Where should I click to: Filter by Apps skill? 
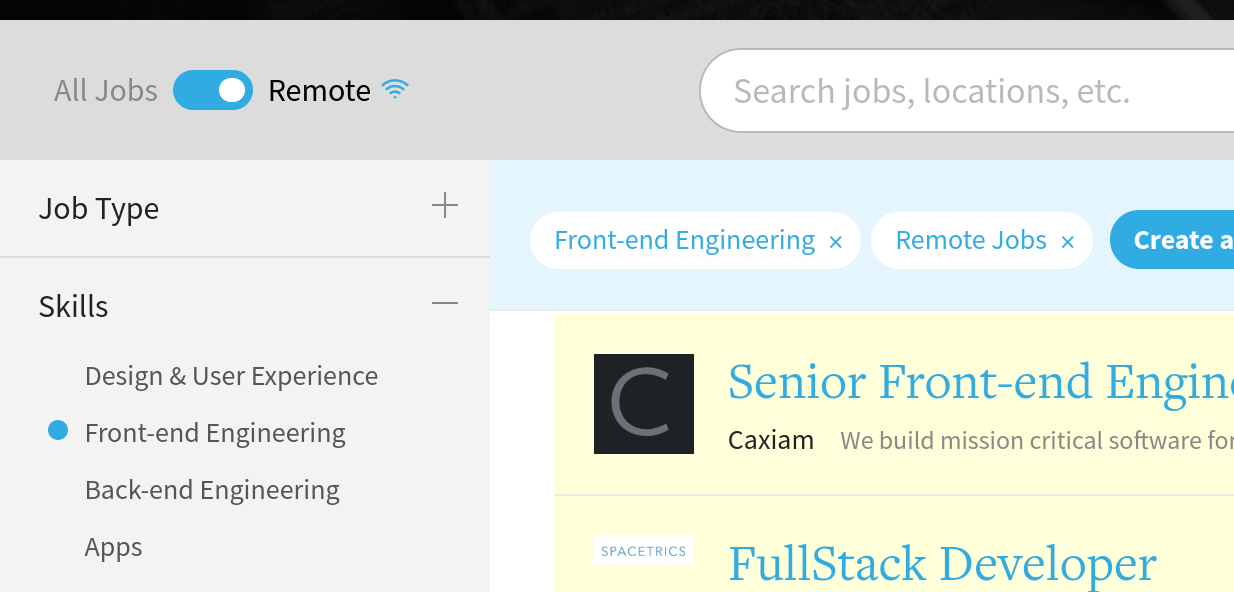click(x=114, y=547)
